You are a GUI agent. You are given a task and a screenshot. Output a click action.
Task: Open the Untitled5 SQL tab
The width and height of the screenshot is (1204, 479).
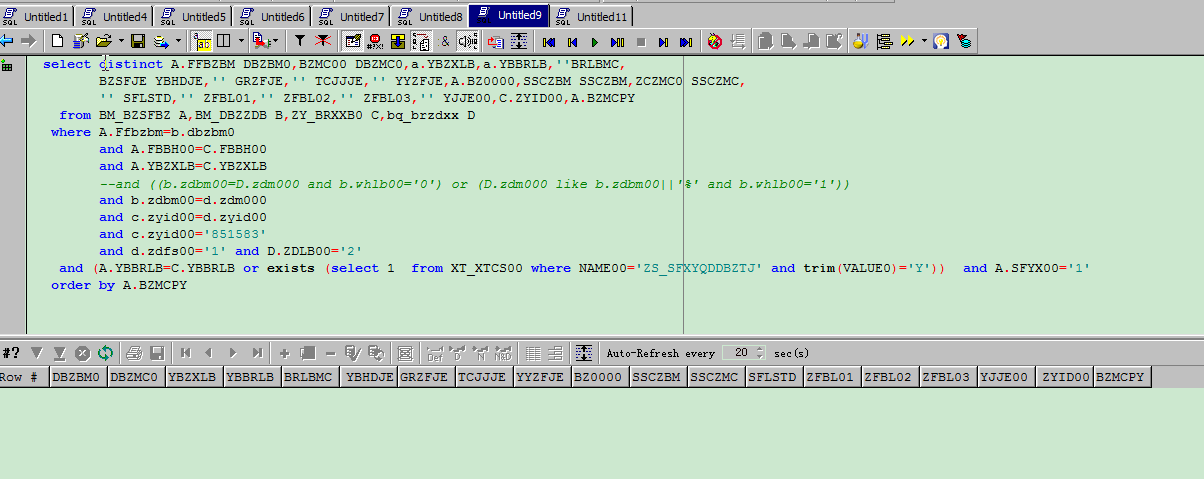point(194,16)
